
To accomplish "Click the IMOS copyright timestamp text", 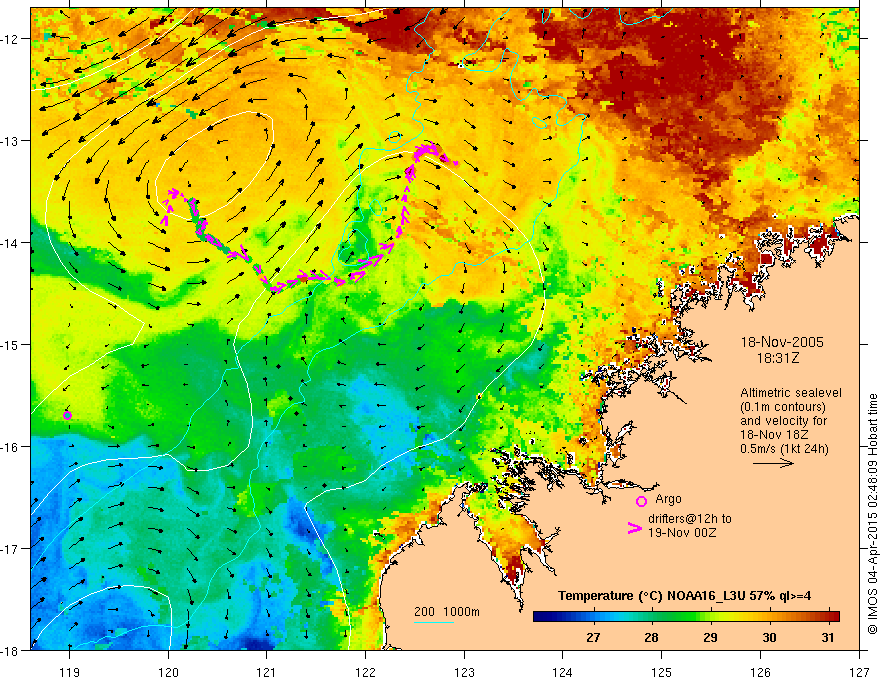I will click(872, 514).
